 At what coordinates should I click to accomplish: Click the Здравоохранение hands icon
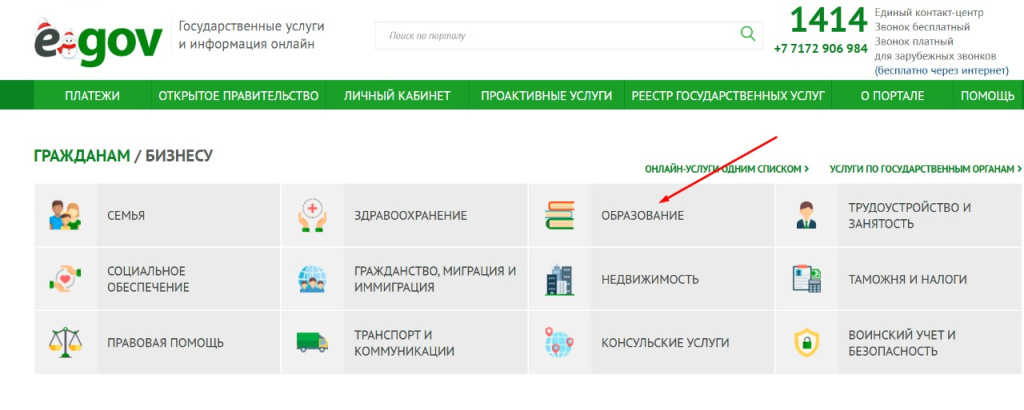(312, 215)
